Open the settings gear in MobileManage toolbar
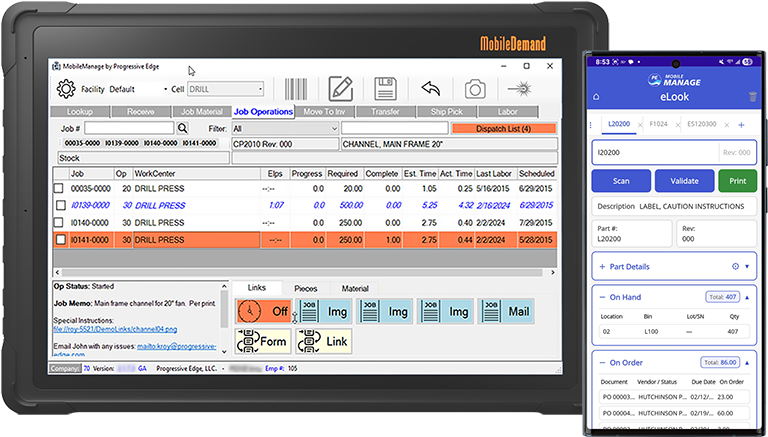Screen dimensions: 768x437 tap(66, 89)
